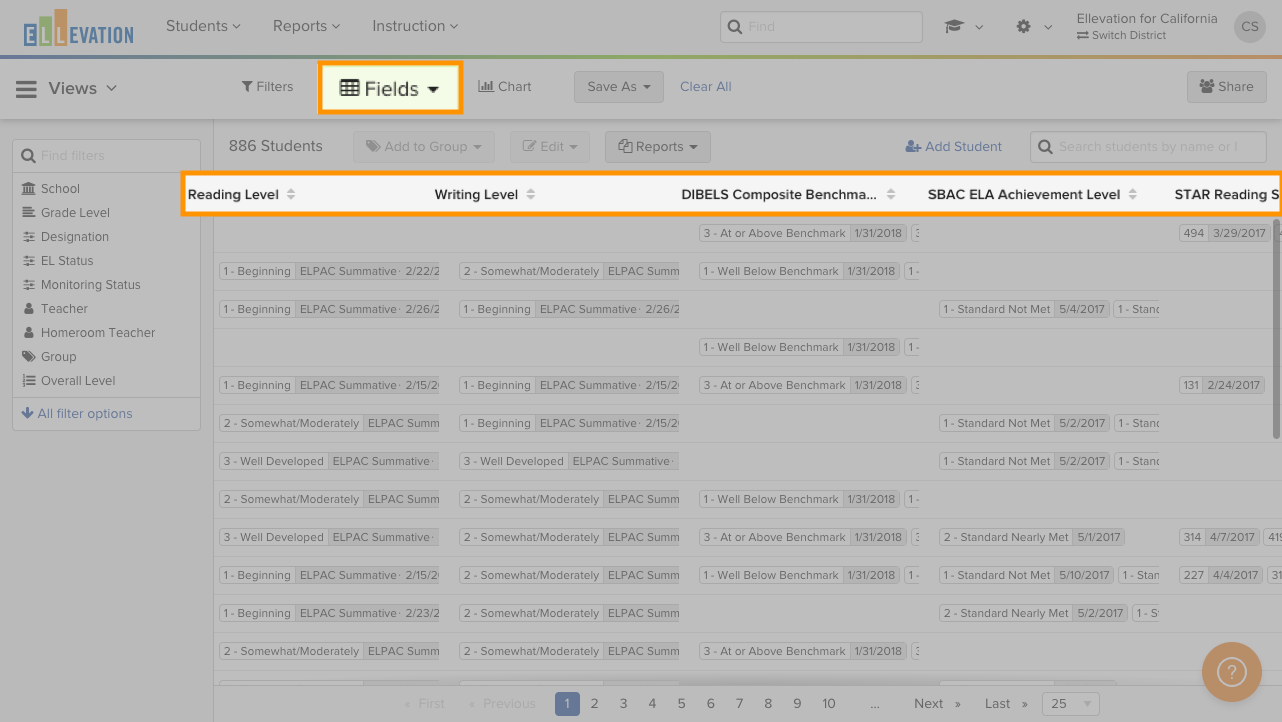
Task: Open the hamburger Views menu icon
Action: pyautogui.click(x=26, y=89)
